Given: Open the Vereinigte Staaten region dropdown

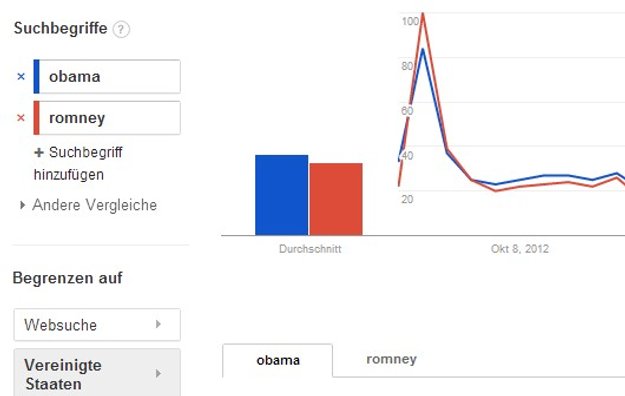Looking at the screenshot, I should click(x=97, y=374).
